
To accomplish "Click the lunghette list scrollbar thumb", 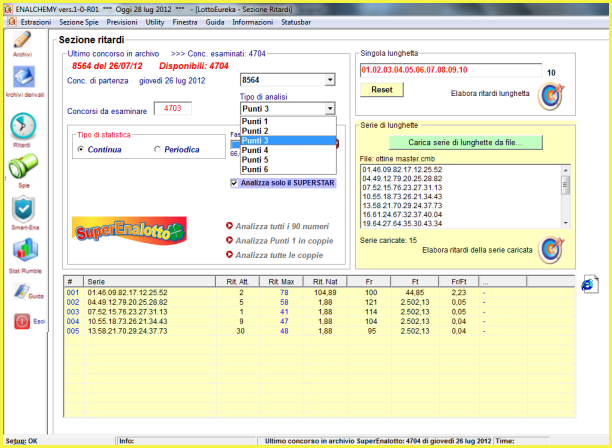I will (x=566, y=185).
